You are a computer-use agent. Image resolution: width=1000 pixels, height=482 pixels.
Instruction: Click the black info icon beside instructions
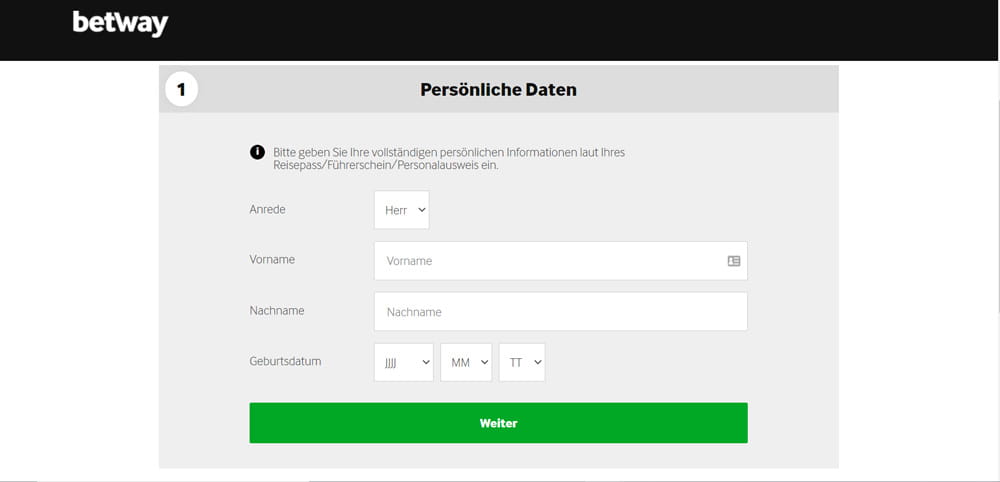(257, 152)
